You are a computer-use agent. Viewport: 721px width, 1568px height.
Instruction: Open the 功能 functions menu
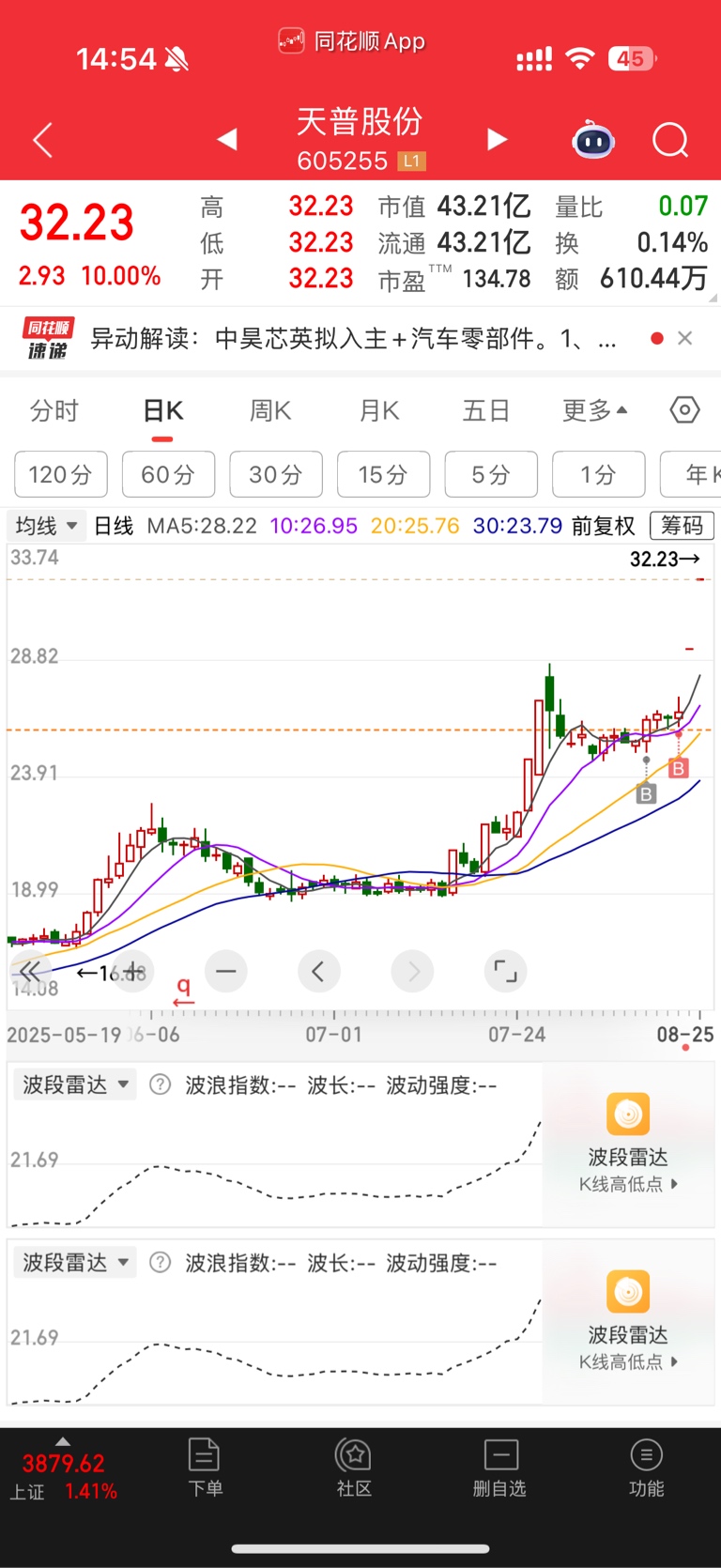click(x=646, y=1468)
